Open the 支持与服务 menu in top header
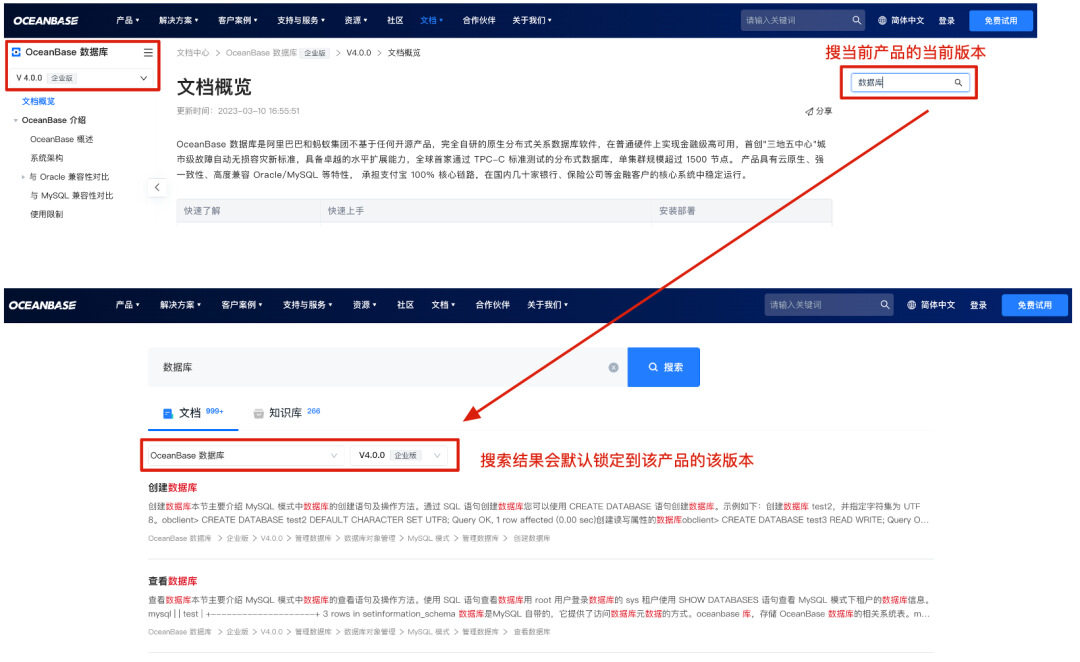 (301, 21)
